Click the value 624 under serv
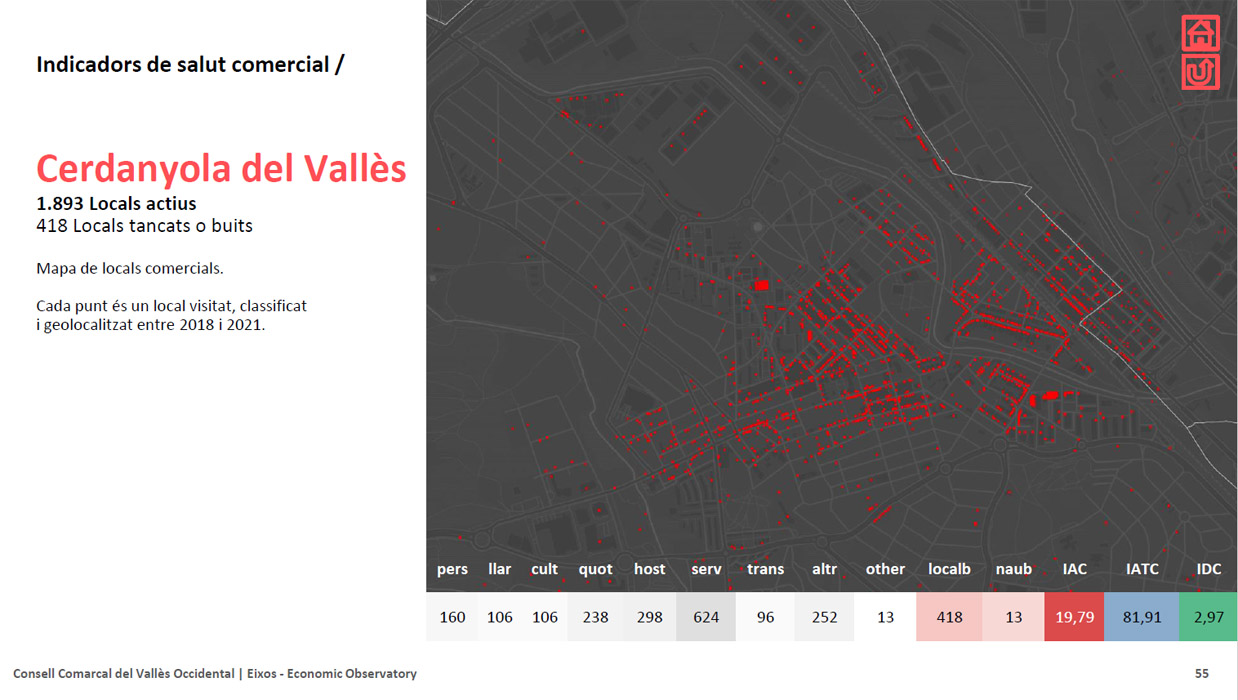1238x700 pixels. tap(706, 617)
